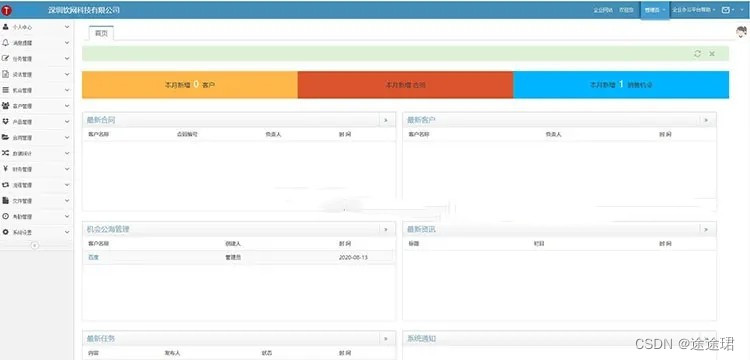
Task: Select the 首页 tab
Action: pyautogui.click(x=101, y=33)
